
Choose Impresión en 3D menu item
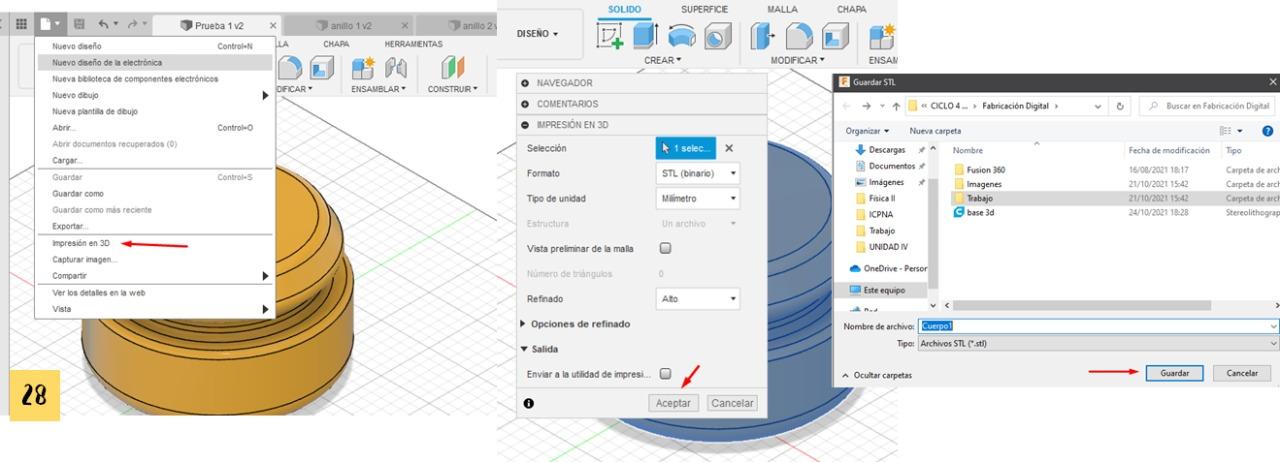point(81,243)
